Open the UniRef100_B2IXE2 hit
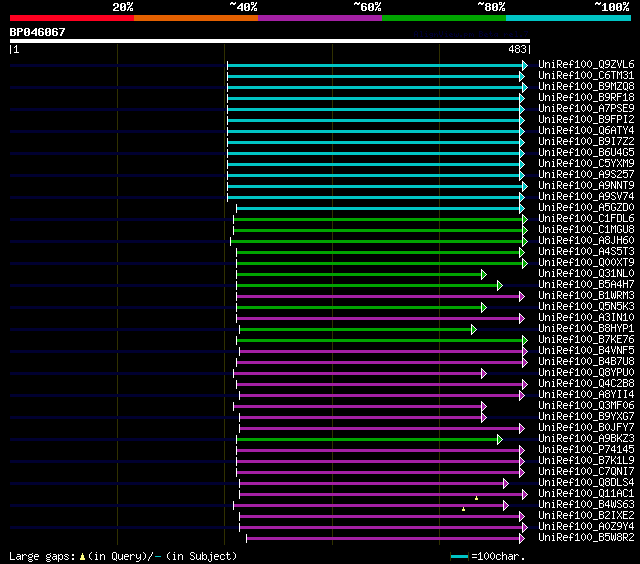The height and width of the screenshot is (564, 640). 586,516
